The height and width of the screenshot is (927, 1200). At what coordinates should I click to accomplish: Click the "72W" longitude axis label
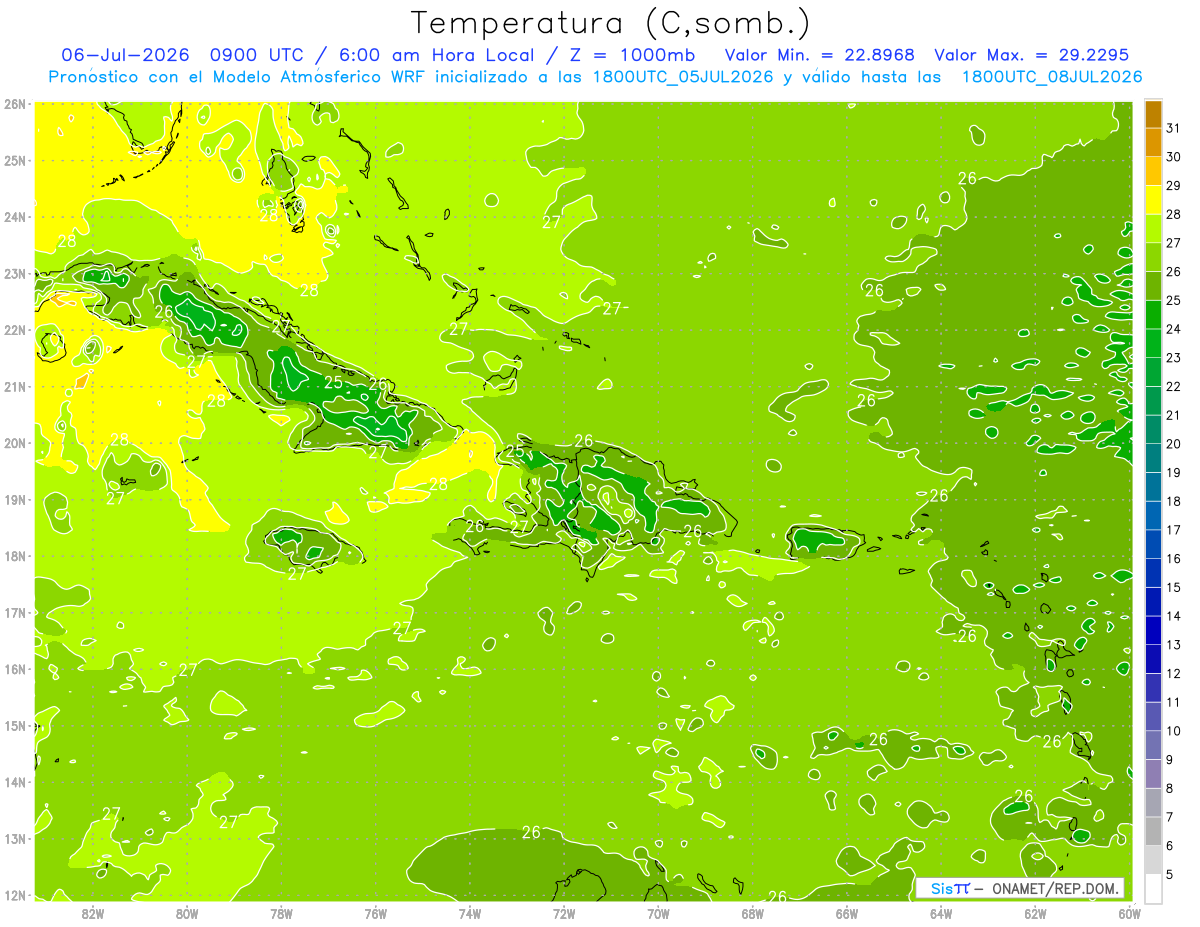click(x=564, y=913)
